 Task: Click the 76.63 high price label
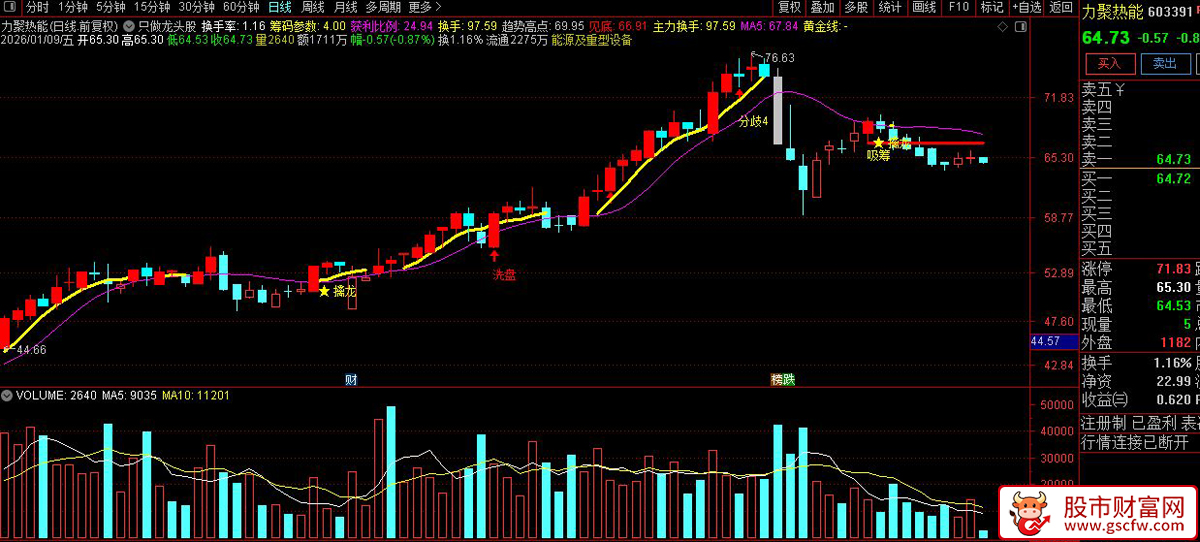779,58
